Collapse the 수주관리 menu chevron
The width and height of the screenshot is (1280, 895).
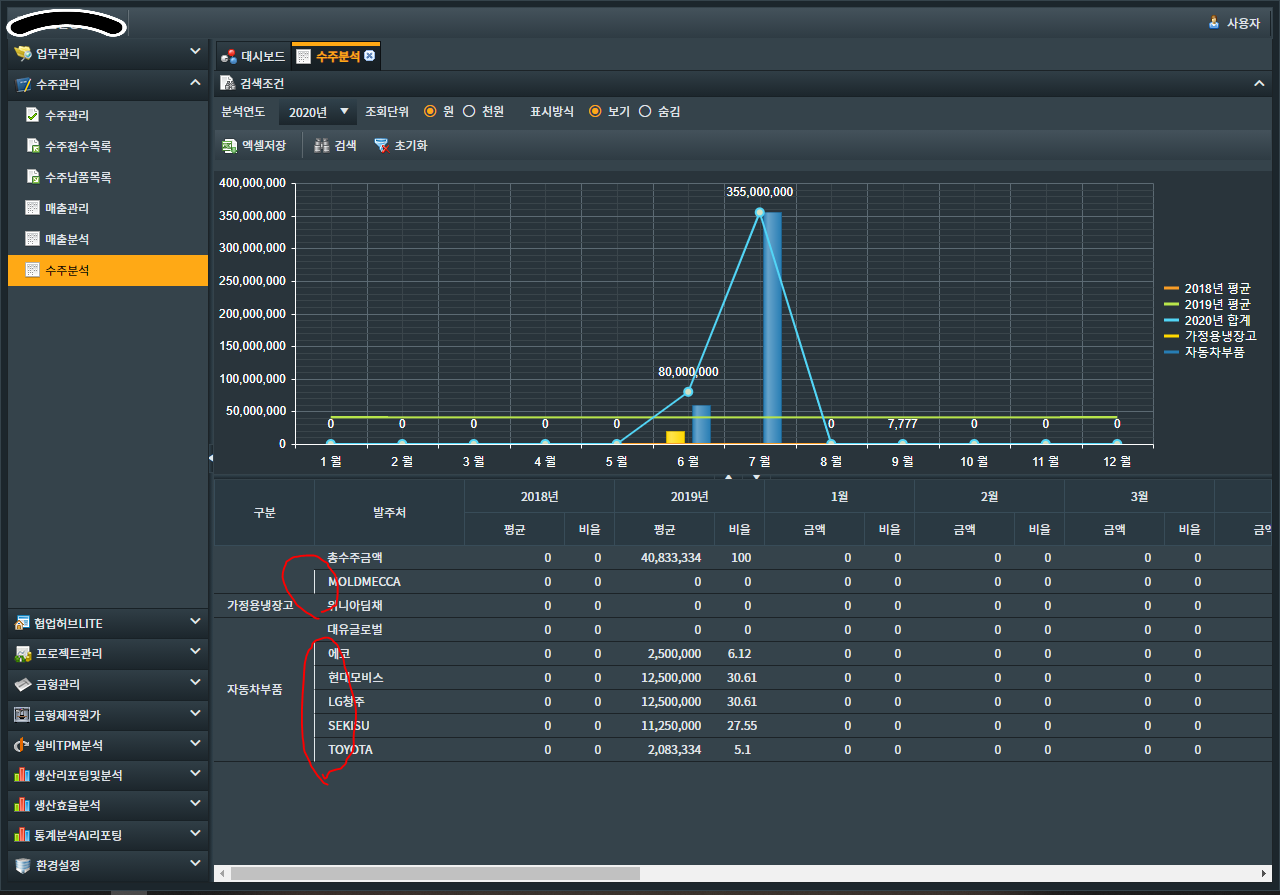(x=195, y=84)
